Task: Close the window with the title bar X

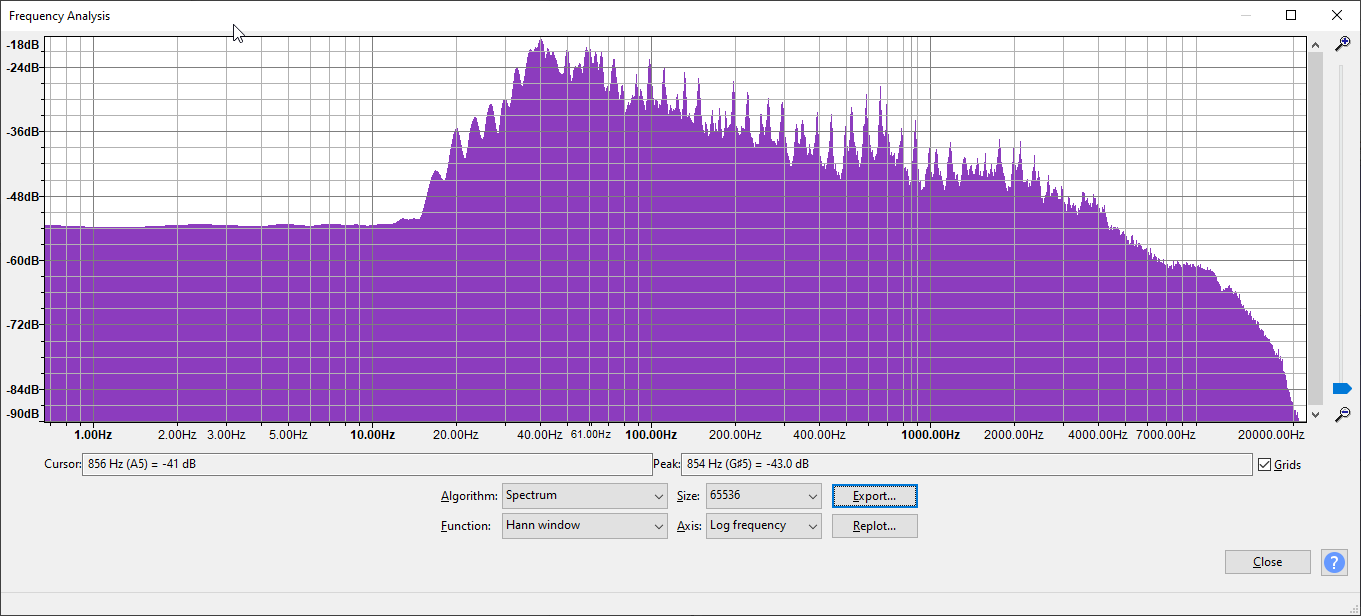Action: click(x=1337, y=15)
